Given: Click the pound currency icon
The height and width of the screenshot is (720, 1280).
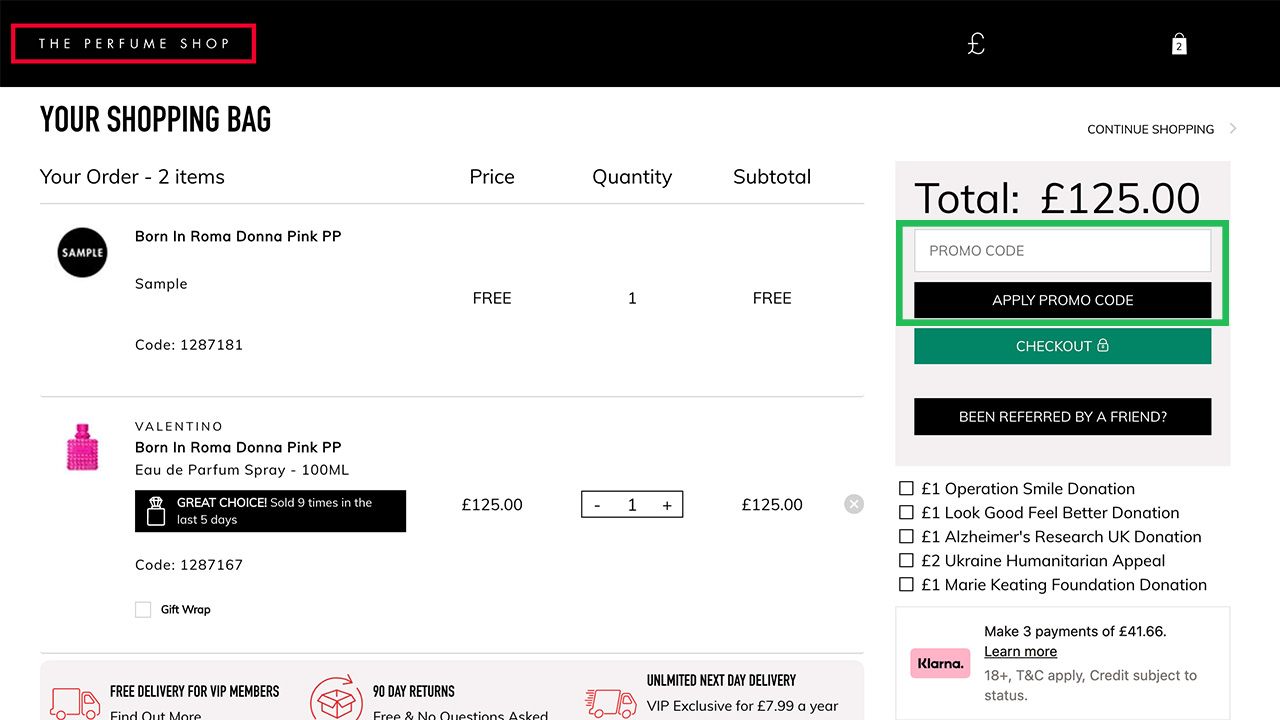Looking at the screenshot, I should click(x=976, y=44).
